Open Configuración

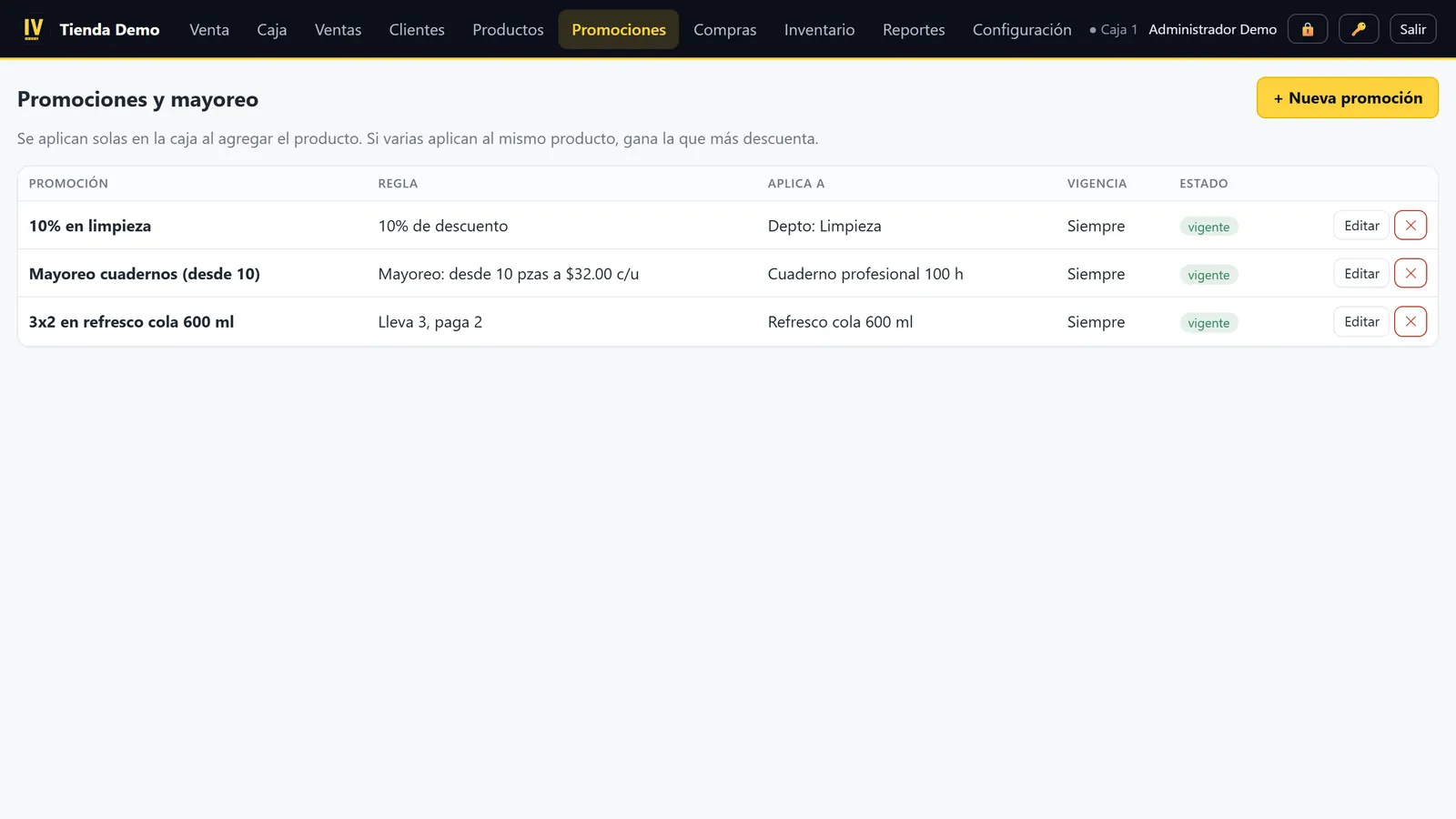1022,29
